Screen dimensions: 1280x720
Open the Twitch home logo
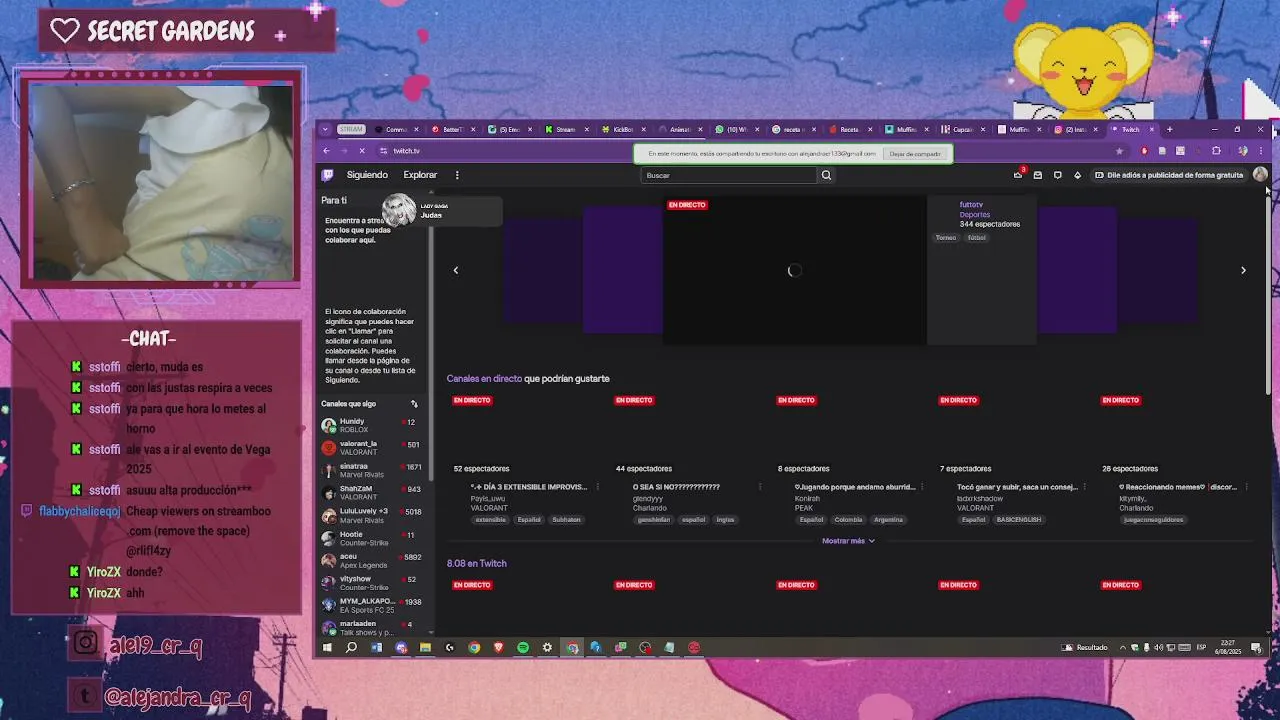point(327,175)
